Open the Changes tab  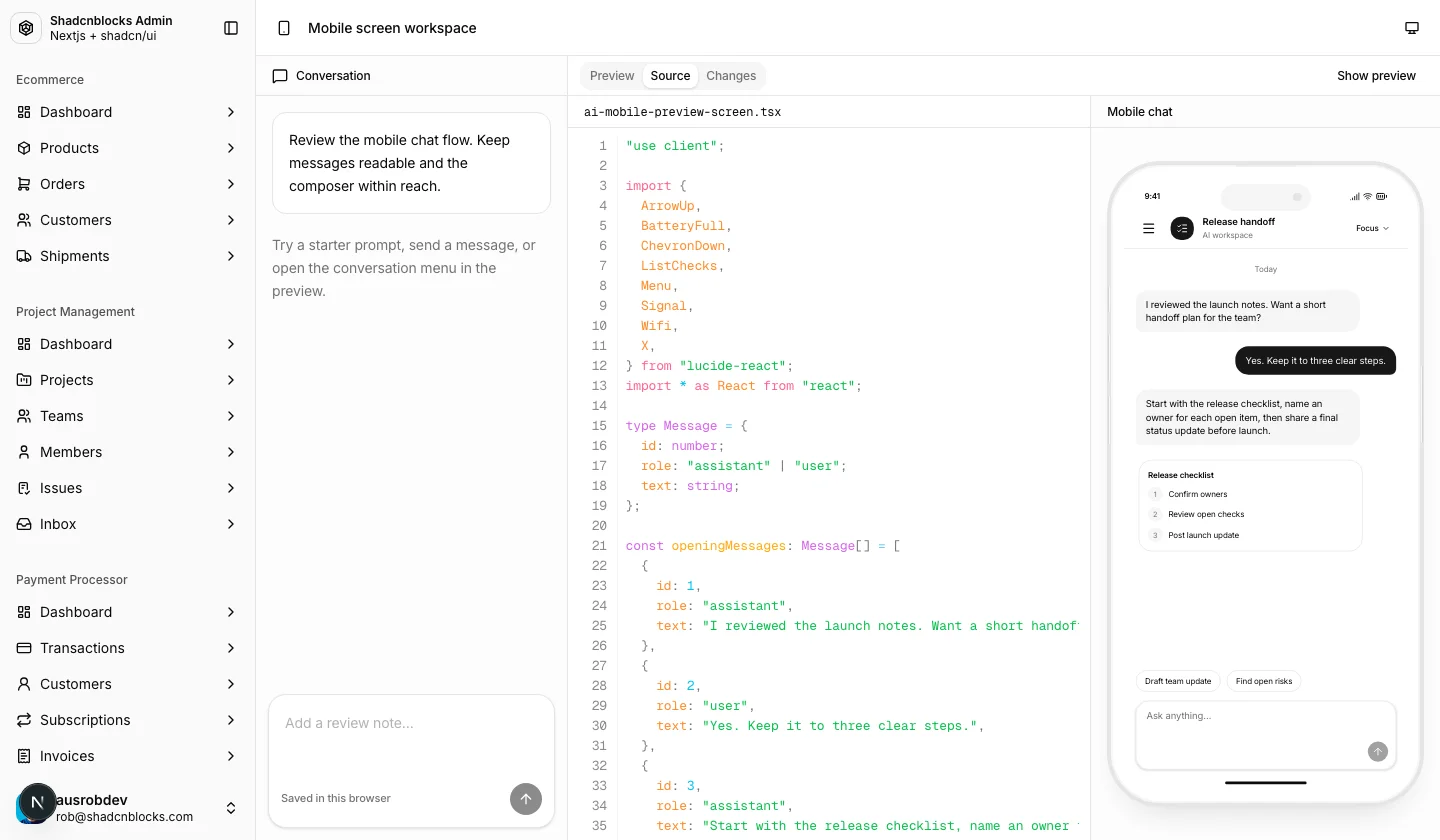(731, 76)
